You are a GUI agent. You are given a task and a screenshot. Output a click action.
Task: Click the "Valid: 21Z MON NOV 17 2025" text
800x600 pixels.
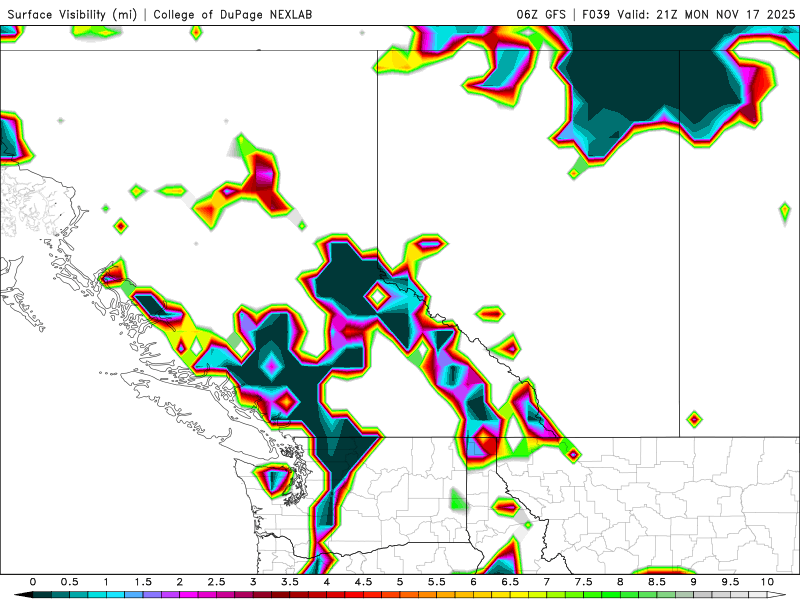(x=706, y=14)
